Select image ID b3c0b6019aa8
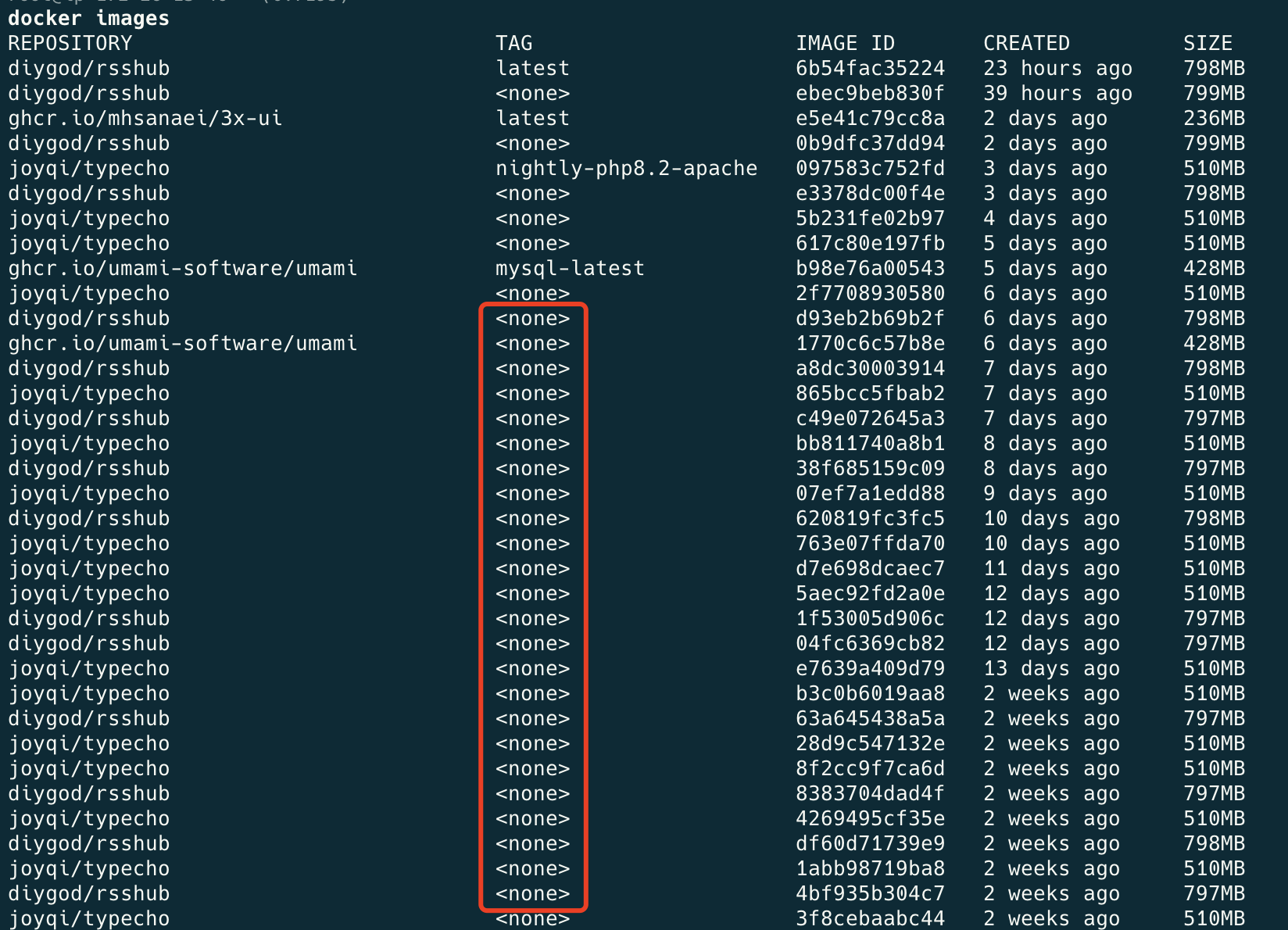 point(870,693)
